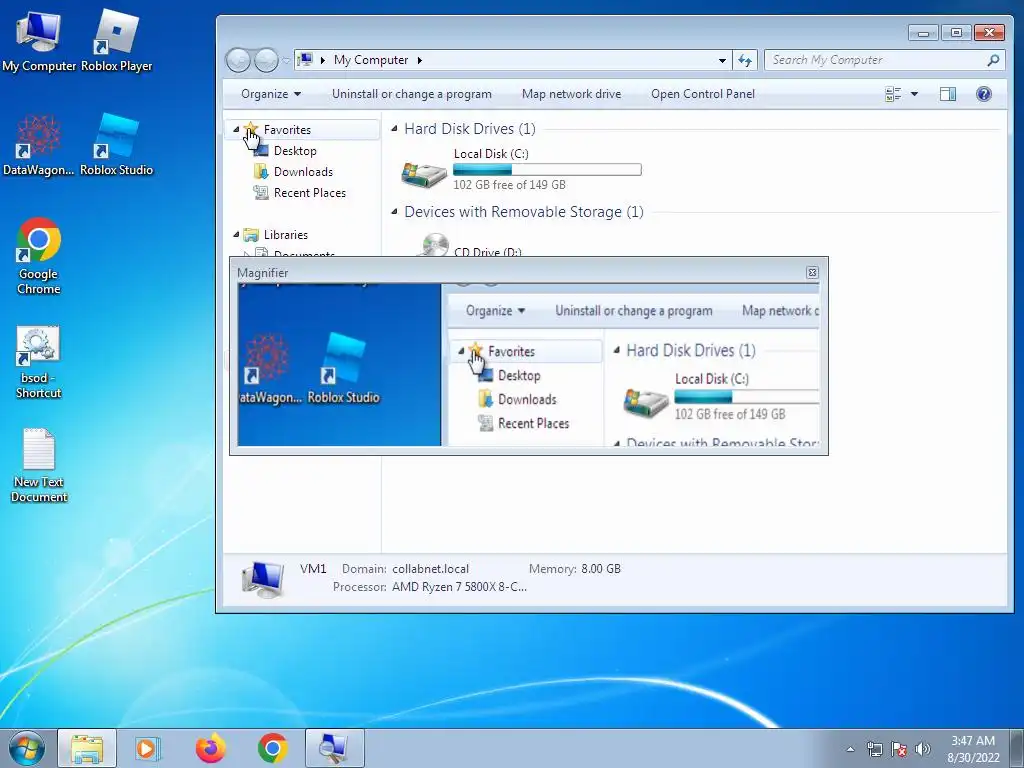The width and height of the screenshot is (1024, 768).
Task: Refresh the My Computer address bar
Action: [745, 60]
